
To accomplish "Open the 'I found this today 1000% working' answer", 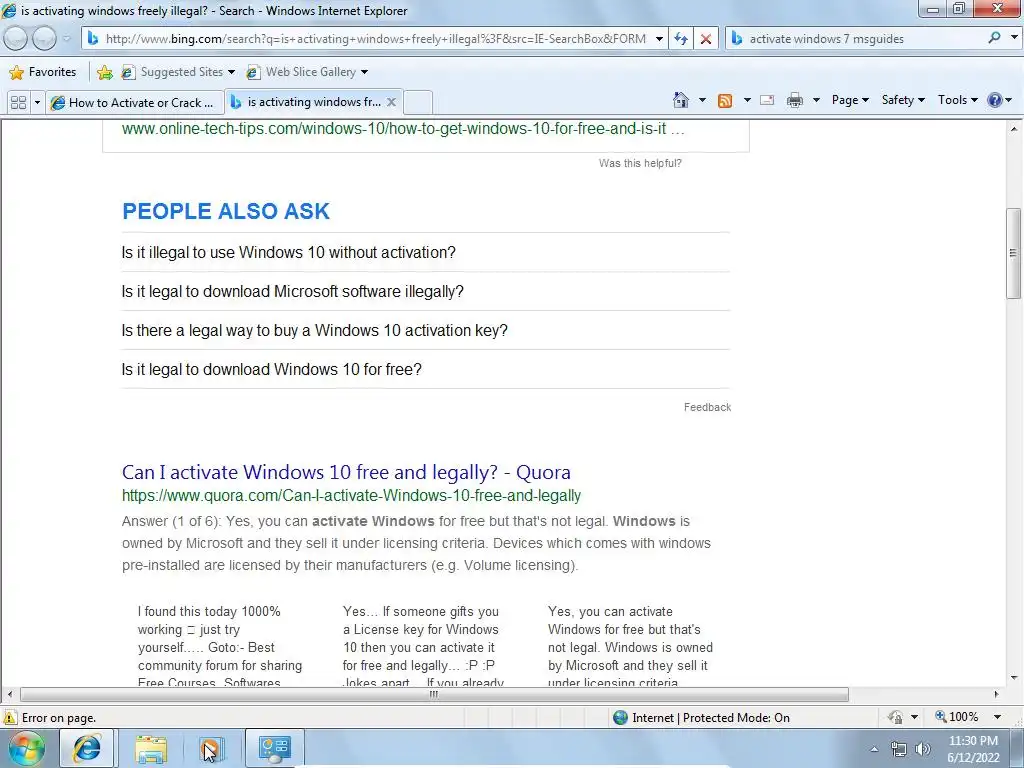I will [x=219, y=647].
